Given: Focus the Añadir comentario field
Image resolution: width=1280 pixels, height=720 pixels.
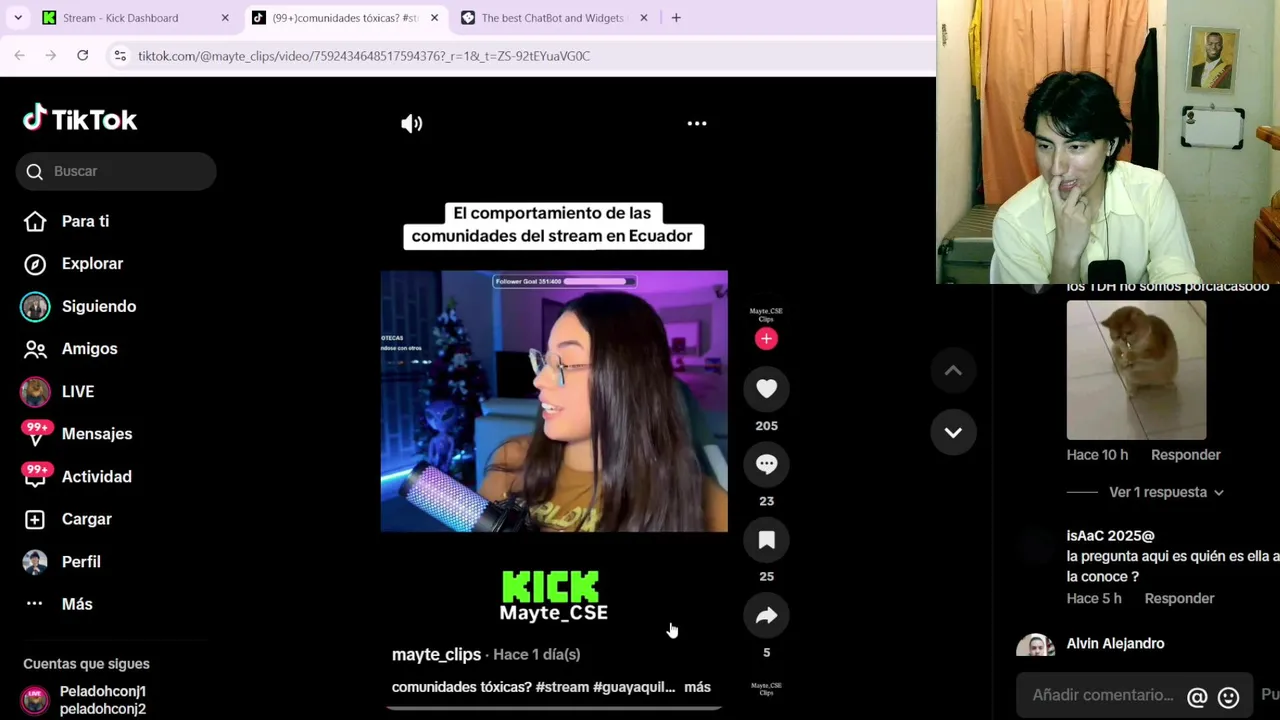Looking at the screenshot, I should pyautogui.click(x=1103, y=695).
